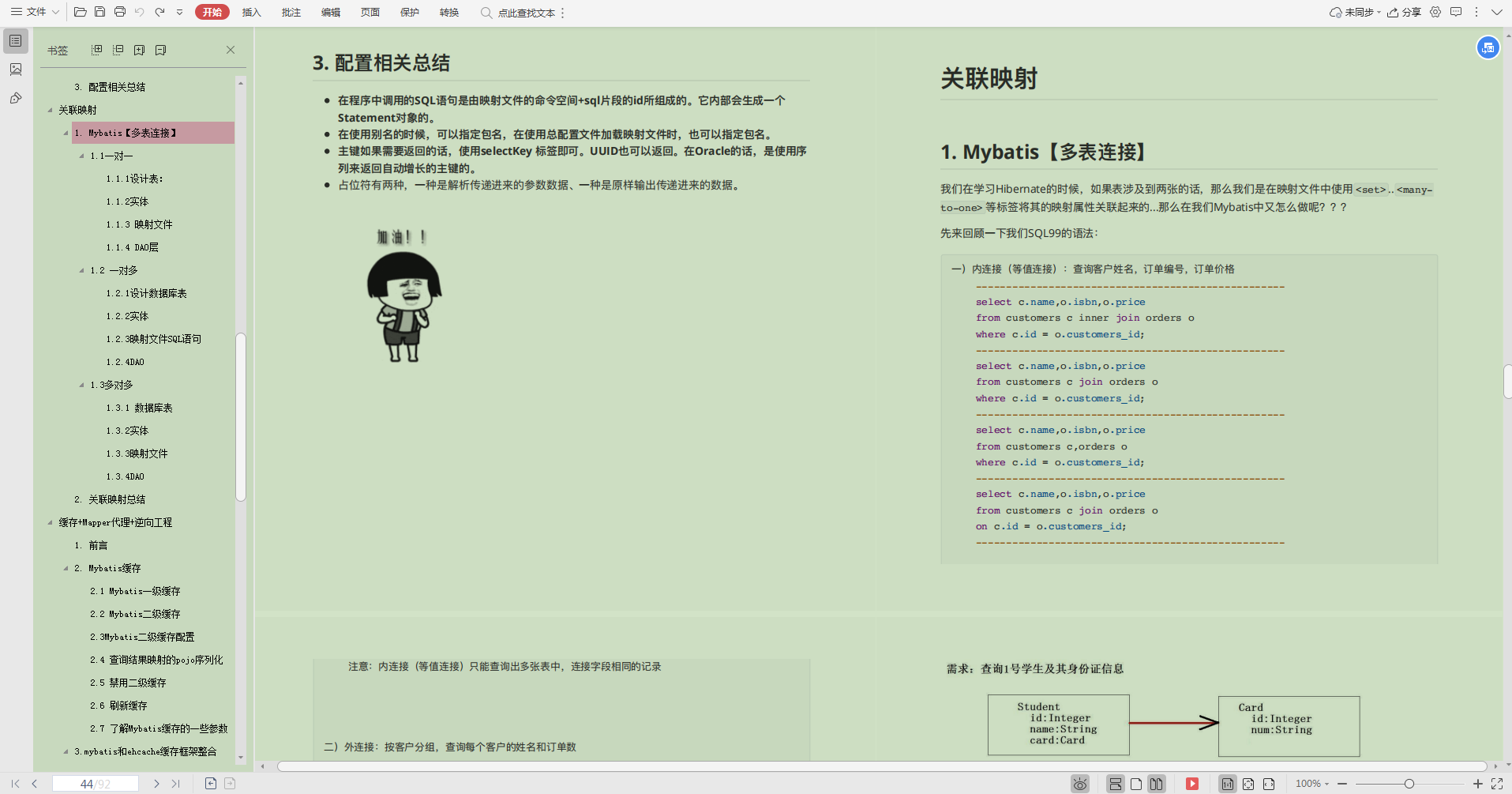The width and height of the screenshot is (1512, 794).
Task: Open bookmark 3. 配置相关总结
Action: tap(110, 87)
